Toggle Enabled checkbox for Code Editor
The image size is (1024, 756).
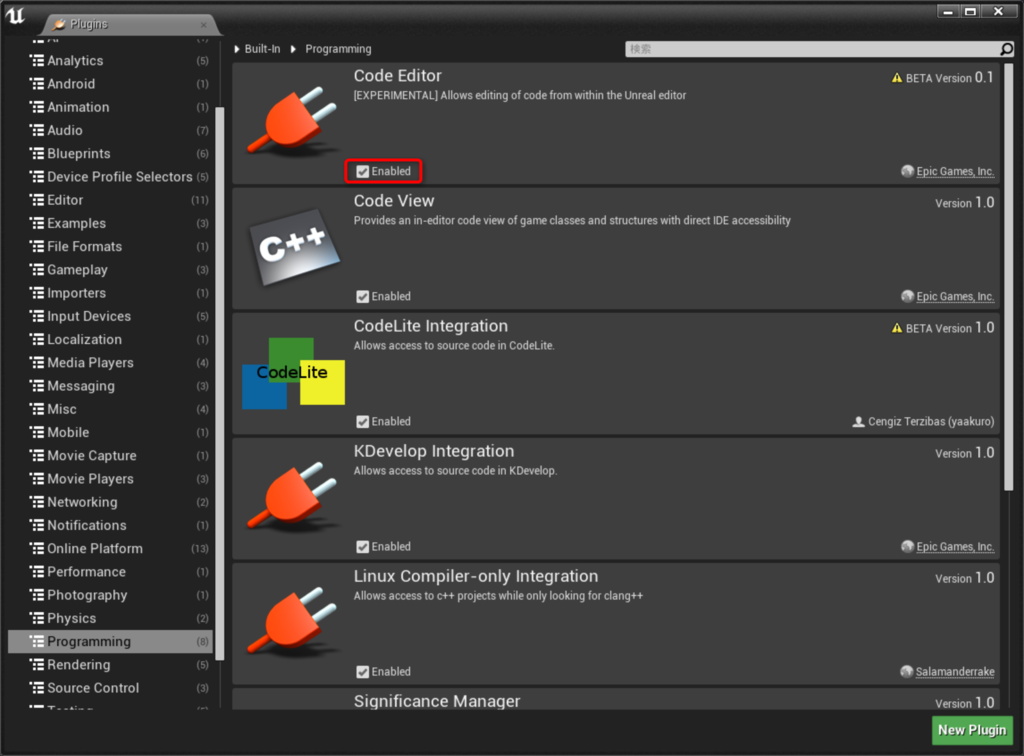coord(362,171)
